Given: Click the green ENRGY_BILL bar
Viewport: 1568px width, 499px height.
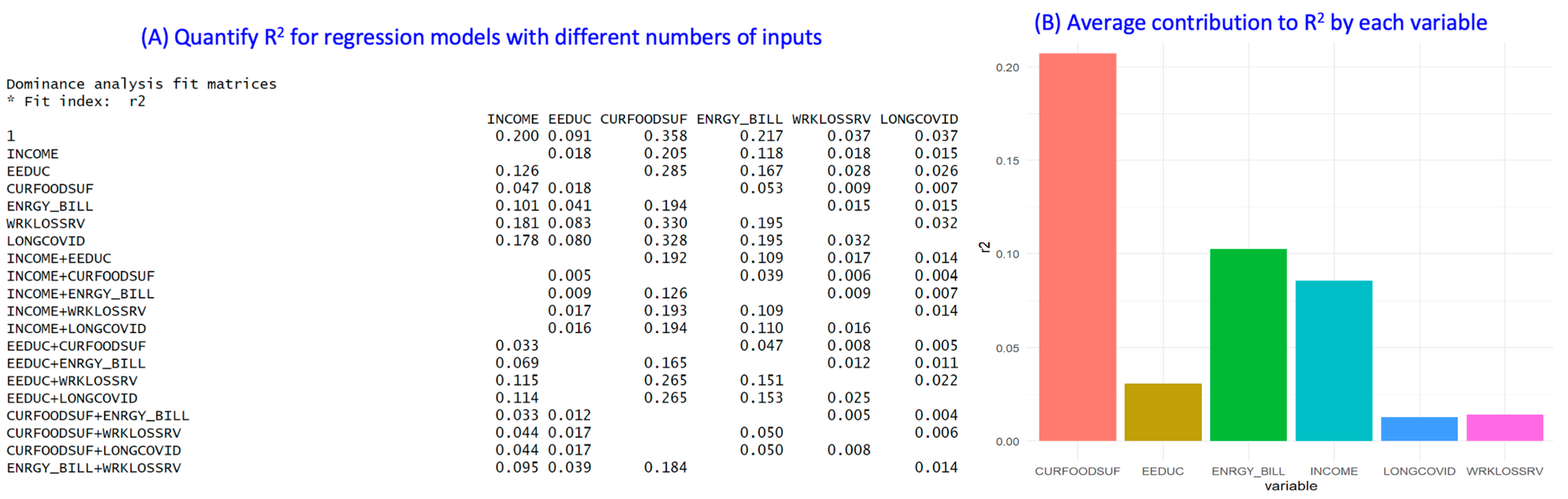Looking at the screenshot, I should coord(1248,344).
